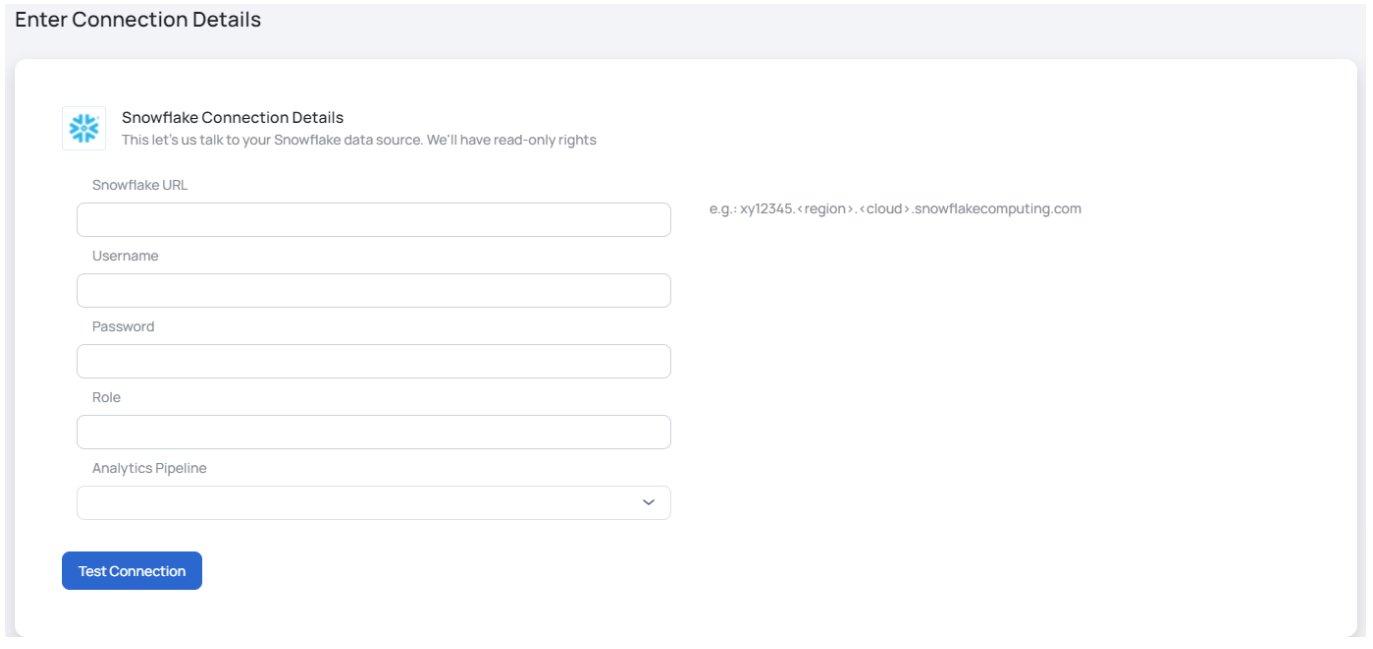Click the Snowflake Connection Details title
1373x649 pixels.
click(232, 118)
